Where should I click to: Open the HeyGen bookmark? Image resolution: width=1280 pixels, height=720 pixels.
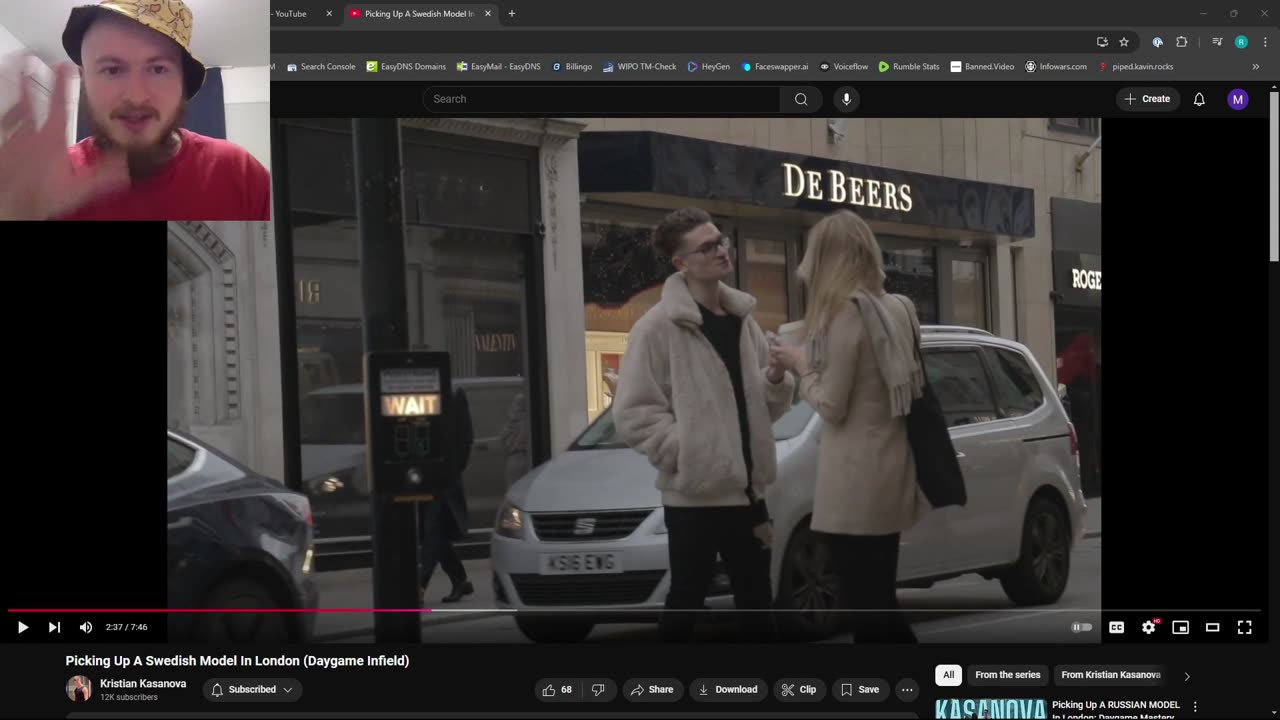(709, 67)
